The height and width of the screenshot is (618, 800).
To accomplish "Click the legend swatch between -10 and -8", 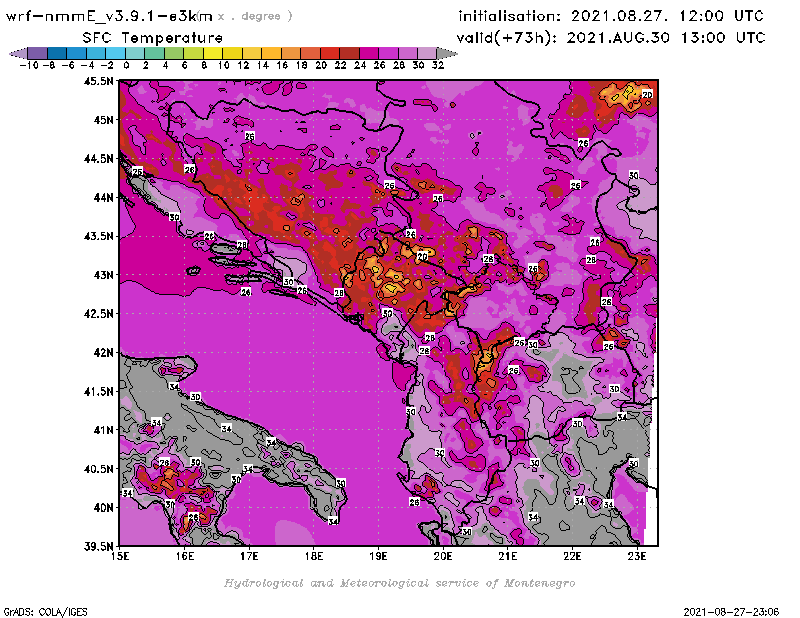I will coord(38,53).
